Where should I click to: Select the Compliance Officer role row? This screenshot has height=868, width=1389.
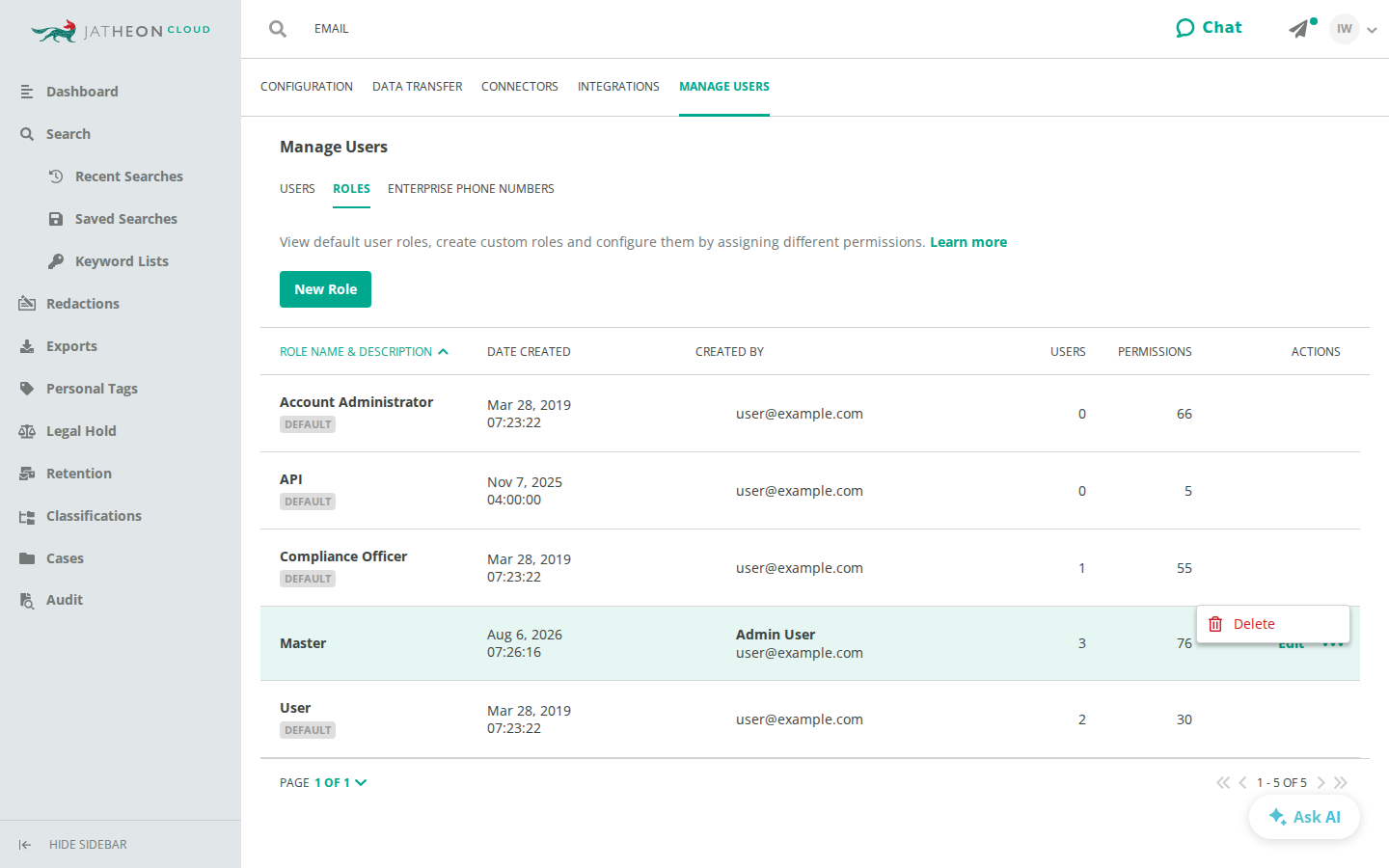(810, 568)
